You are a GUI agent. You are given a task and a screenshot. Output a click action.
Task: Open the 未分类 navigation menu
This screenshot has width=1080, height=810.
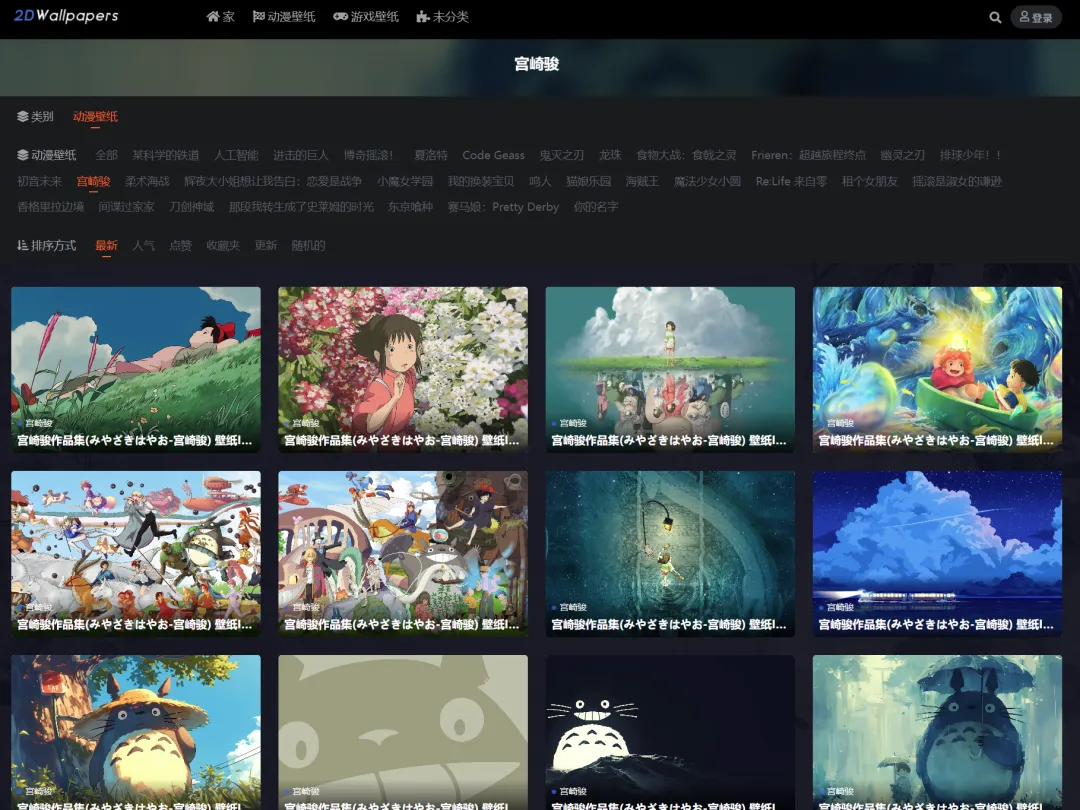(x=442, y=17)
